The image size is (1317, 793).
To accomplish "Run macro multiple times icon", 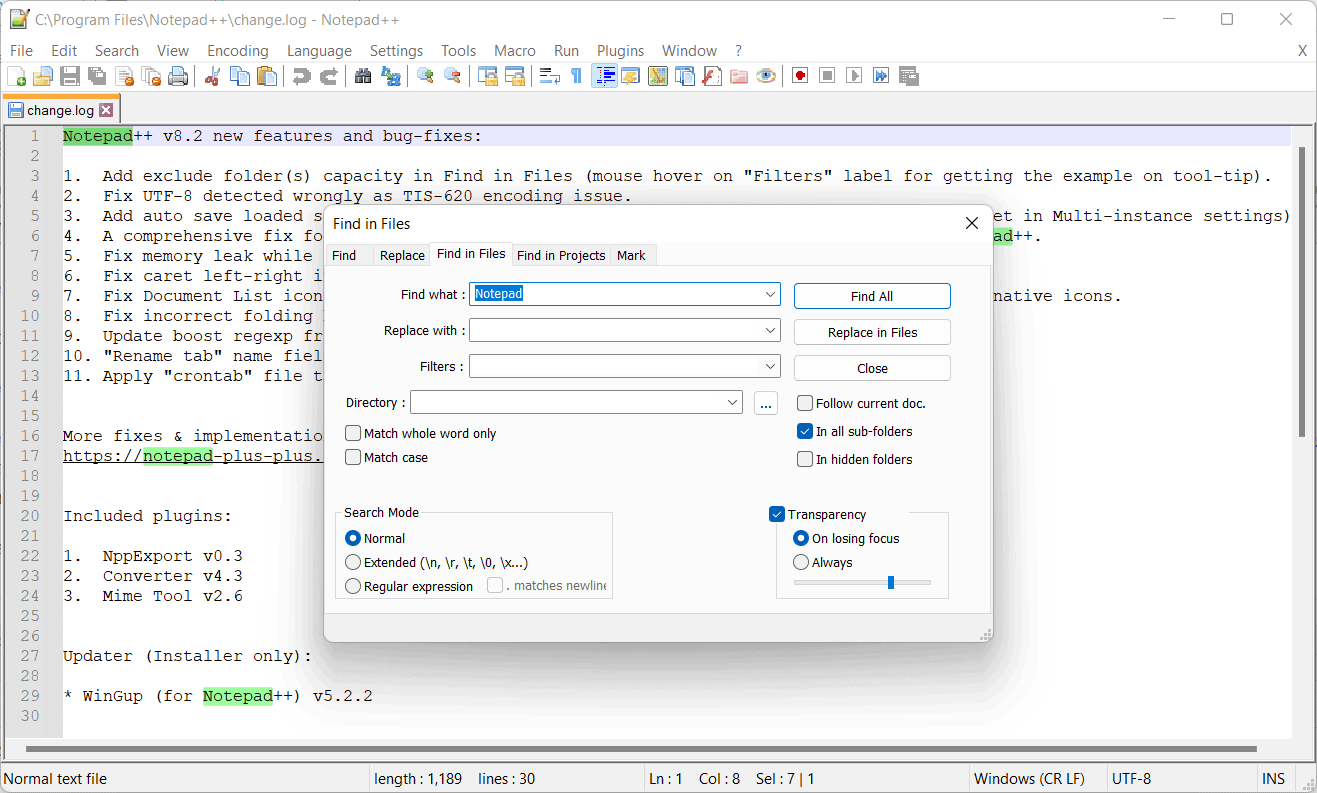I will pyautogui.click(x=881, y=76).
